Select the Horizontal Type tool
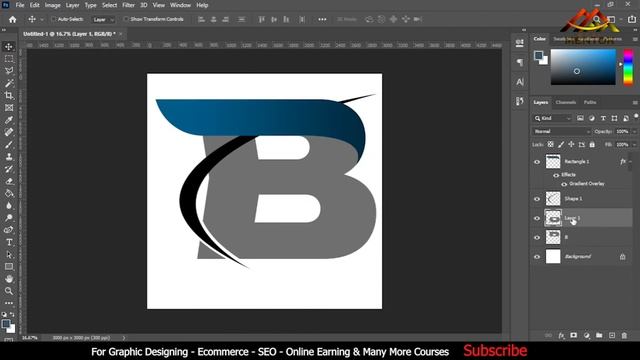The width and height of the screenshot is (640, 360). (9, 242)
